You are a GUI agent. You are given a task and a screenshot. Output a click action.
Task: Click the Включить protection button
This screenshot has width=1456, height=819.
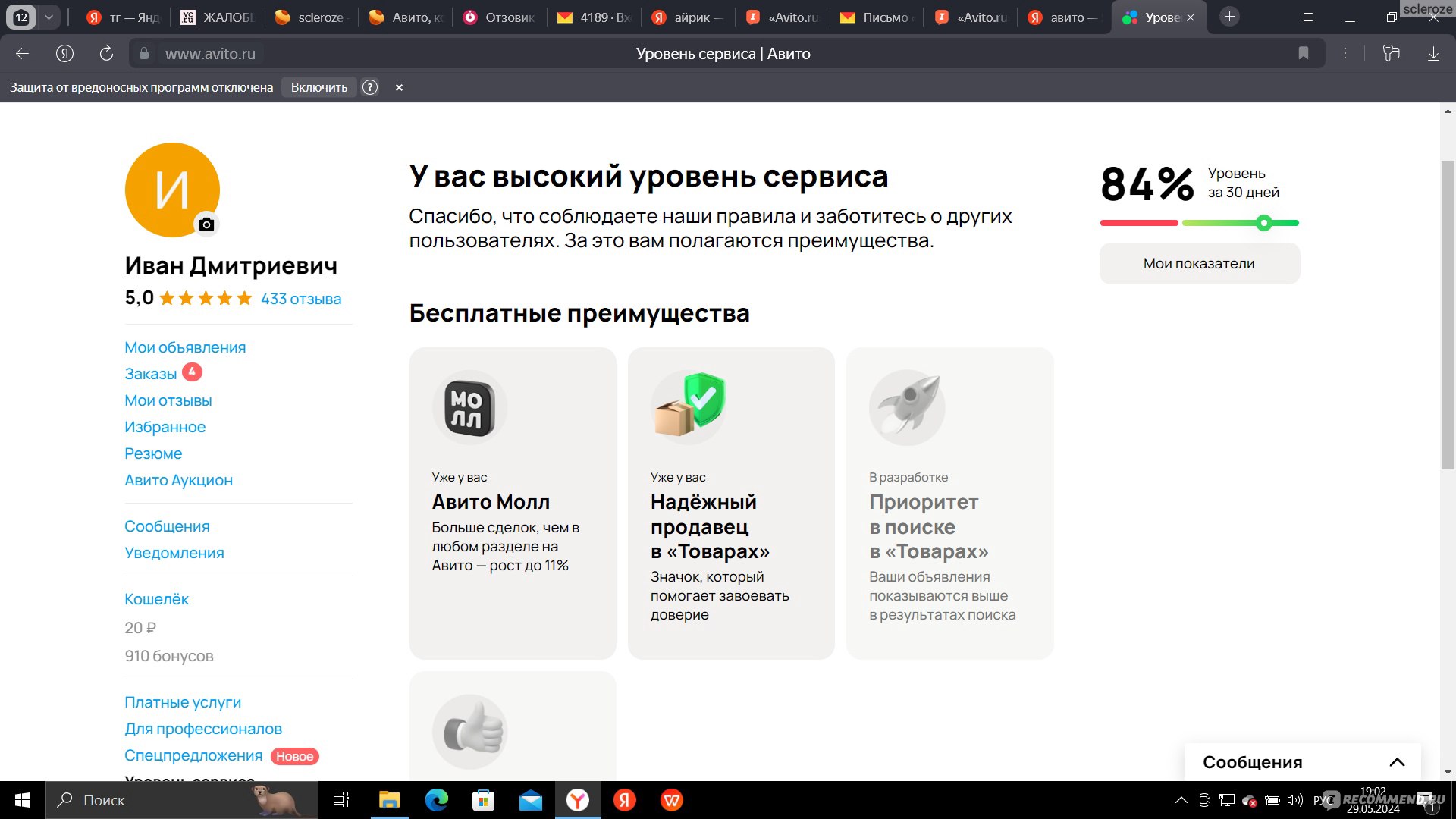coord(319,87)
